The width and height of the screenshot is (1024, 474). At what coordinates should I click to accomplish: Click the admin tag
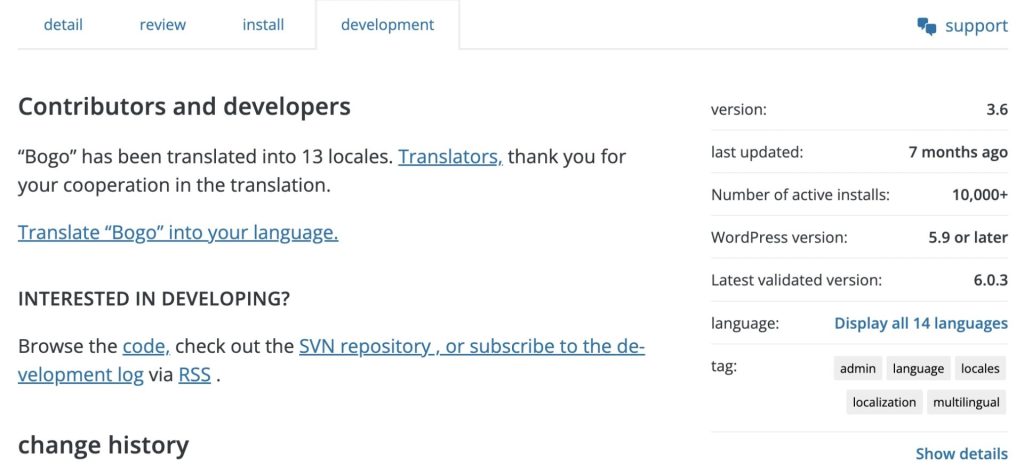click(x=857, y=368)
